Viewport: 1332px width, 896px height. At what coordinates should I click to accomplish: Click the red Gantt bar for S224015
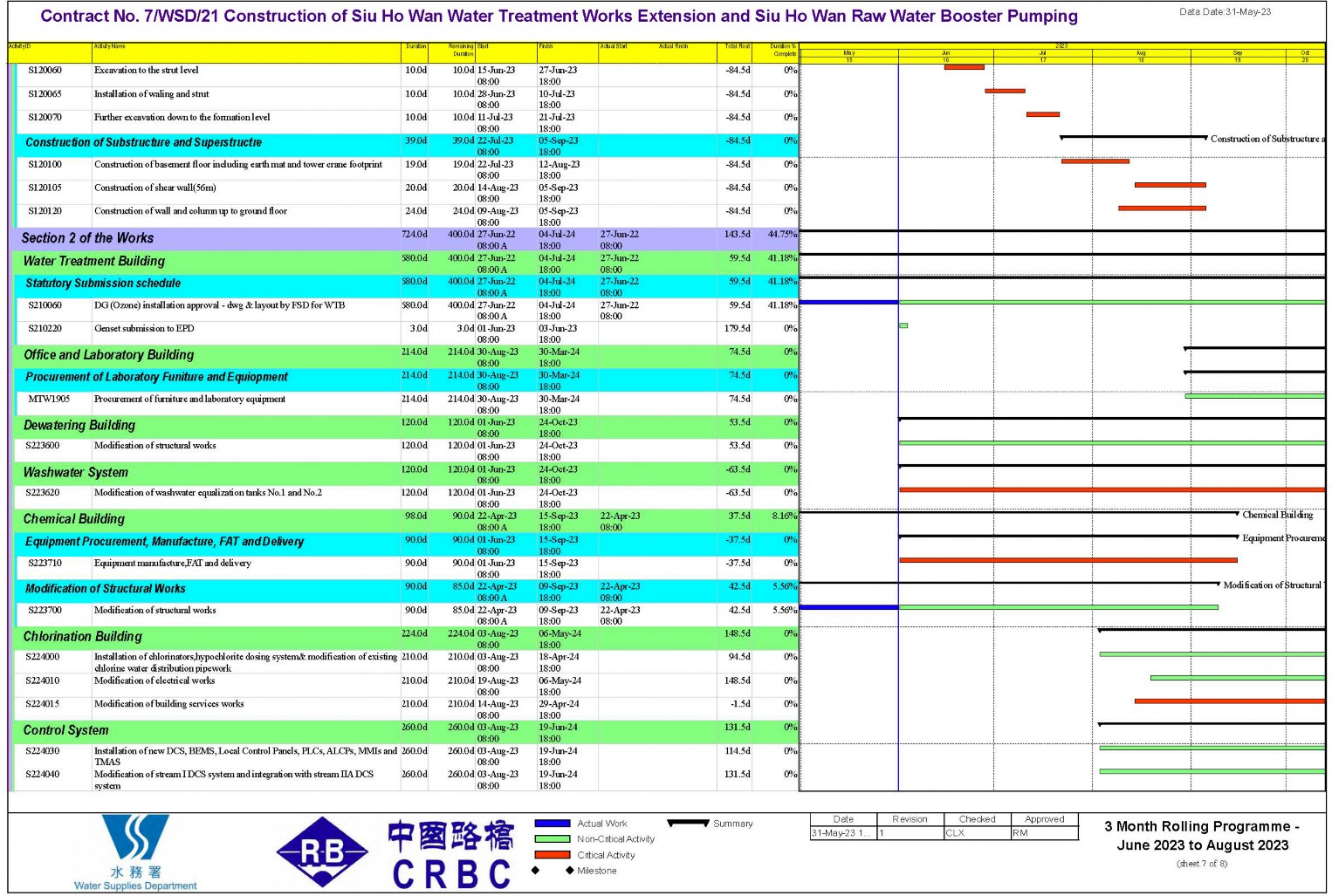pyautogui.click(x=1230, y=701)
